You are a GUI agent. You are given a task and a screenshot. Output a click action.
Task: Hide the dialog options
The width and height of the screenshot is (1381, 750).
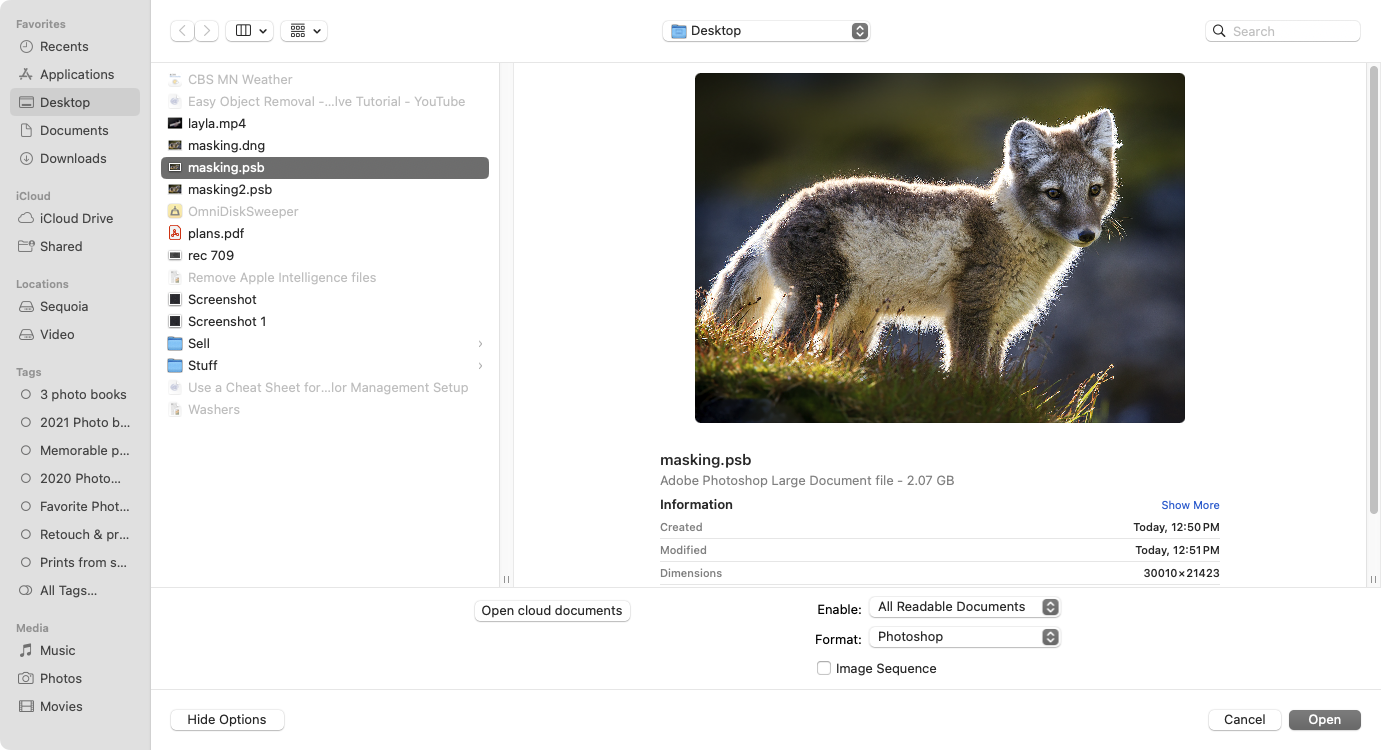point(227,719)
